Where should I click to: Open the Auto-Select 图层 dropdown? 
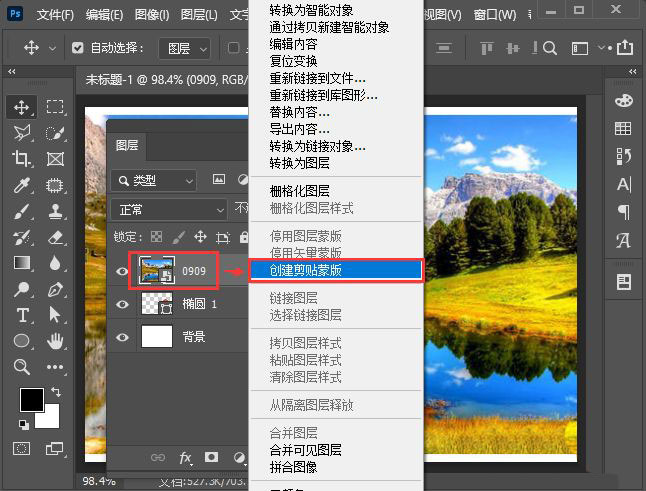coord(185,49)
